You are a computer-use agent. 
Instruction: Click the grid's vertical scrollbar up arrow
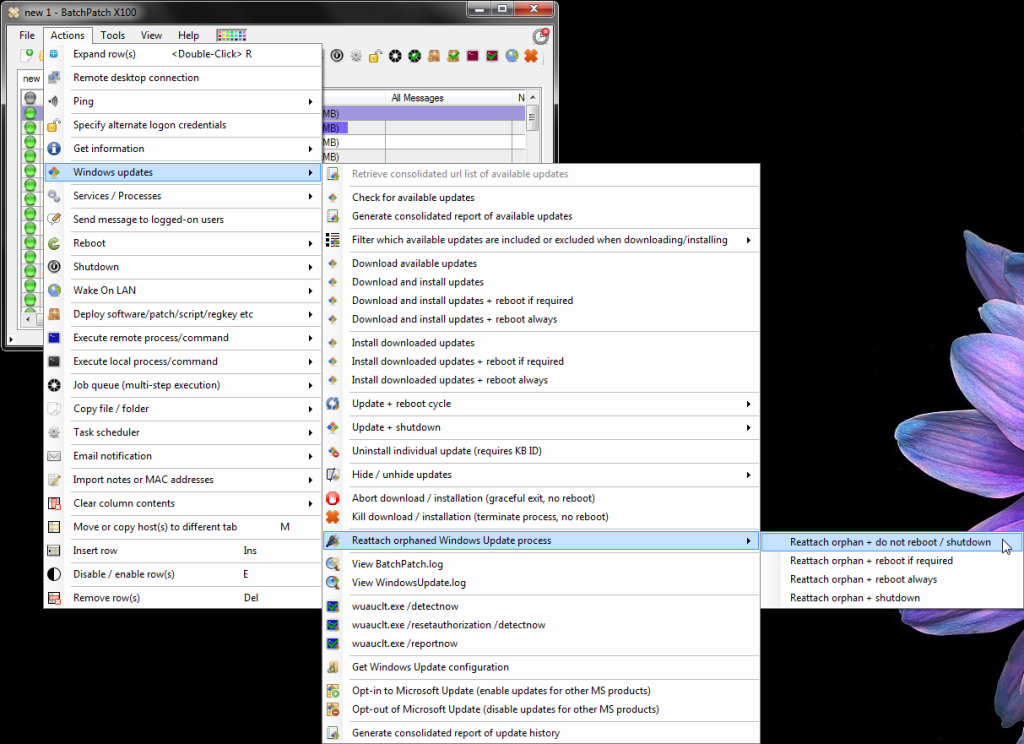[533, 97]
